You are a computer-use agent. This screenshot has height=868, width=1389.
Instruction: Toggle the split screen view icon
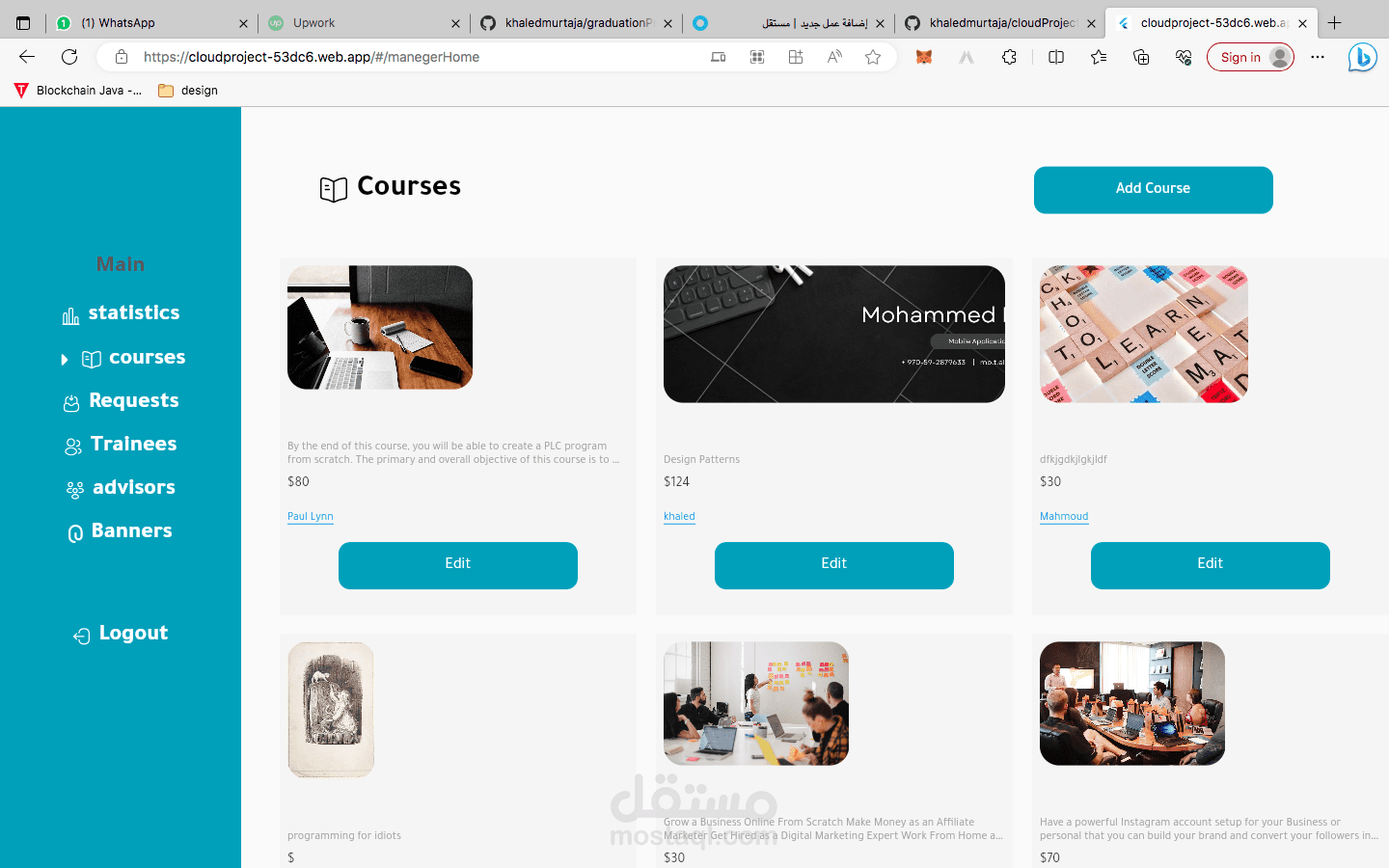tap(1056, 57)
